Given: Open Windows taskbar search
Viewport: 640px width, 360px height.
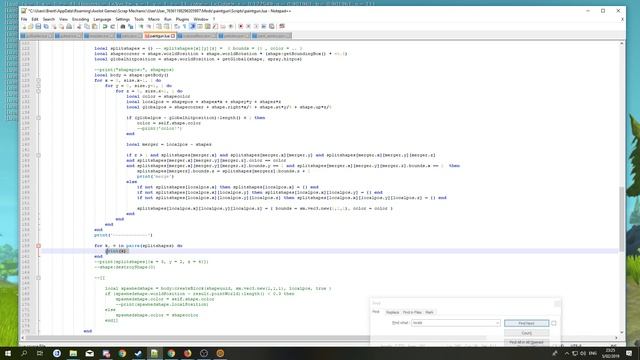Looking at the screenshot, I should click(24, 353).
